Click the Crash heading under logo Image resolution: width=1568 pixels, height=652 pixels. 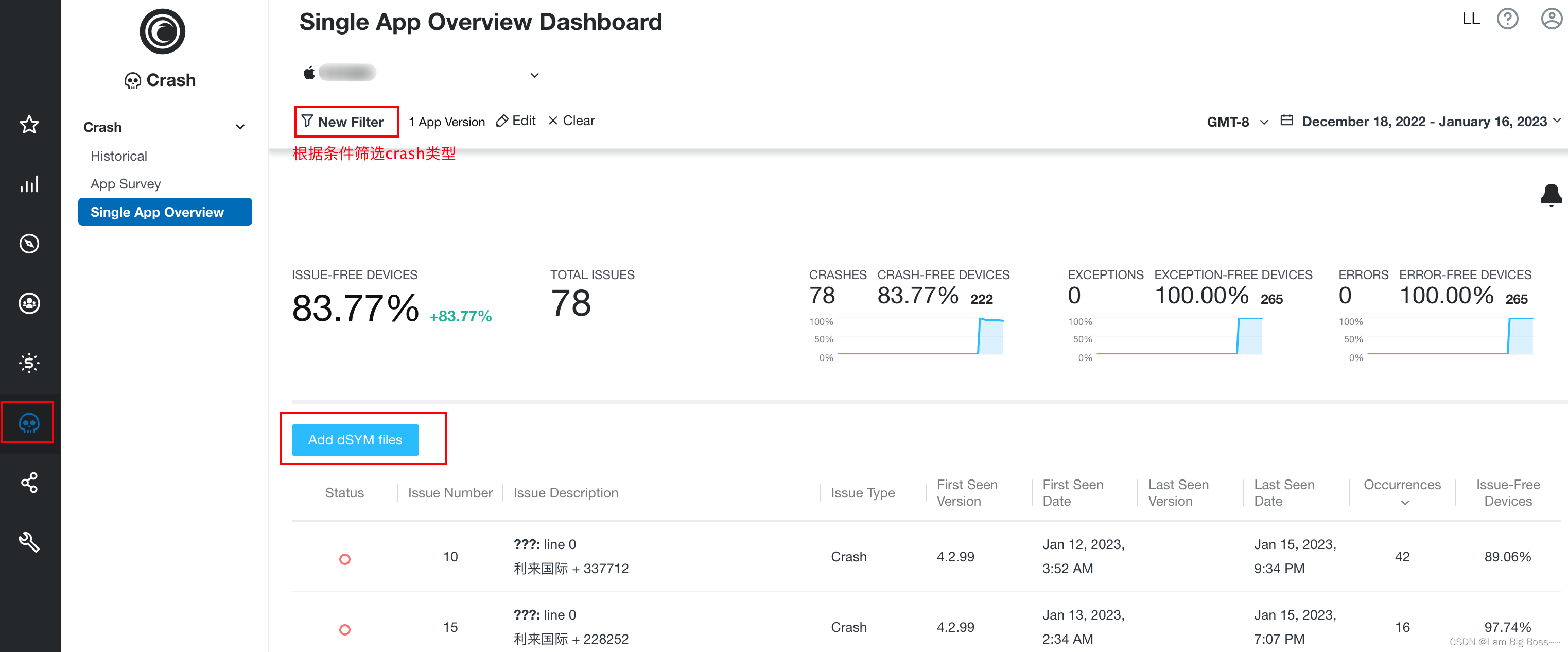click(x=160, y=80)
